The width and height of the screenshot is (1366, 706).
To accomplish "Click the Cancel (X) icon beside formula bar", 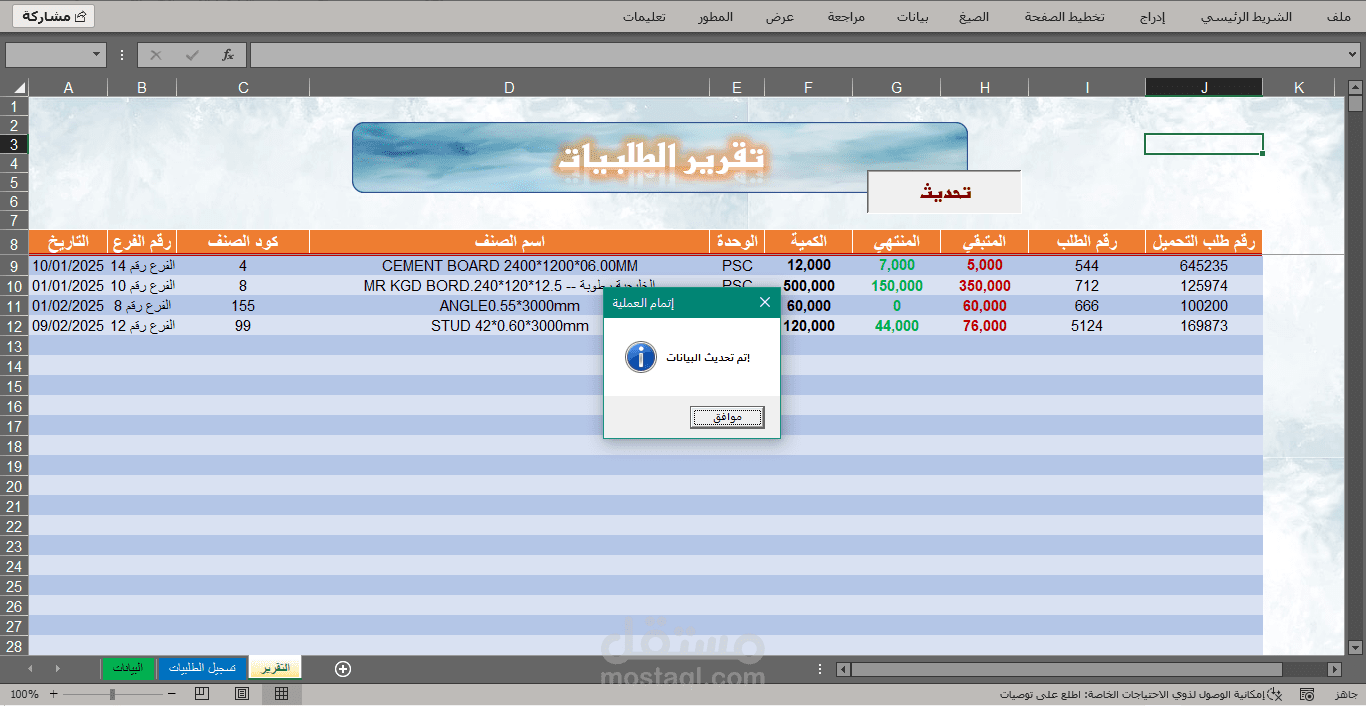I will tap(155, 55).
